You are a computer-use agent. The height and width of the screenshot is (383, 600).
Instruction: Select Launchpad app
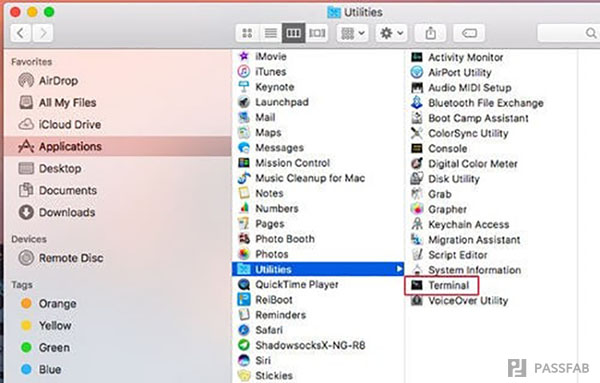tap(273, 102)
